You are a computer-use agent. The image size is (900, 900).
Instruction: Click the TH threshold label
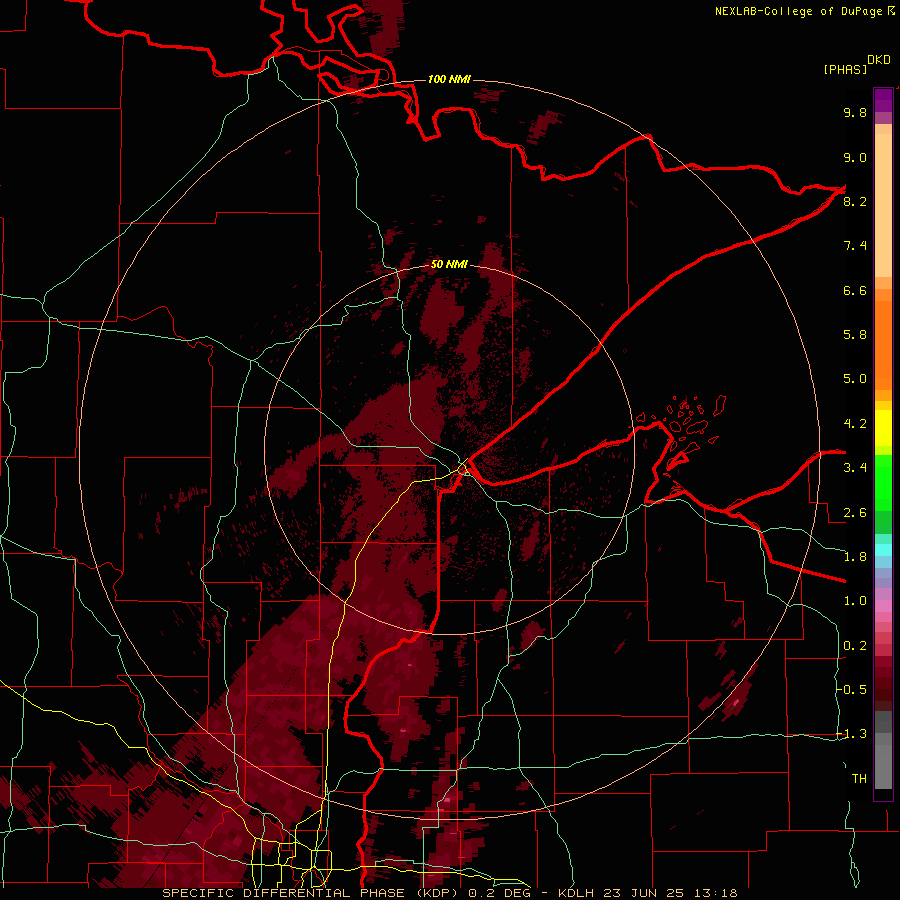(x=859, y=779)
